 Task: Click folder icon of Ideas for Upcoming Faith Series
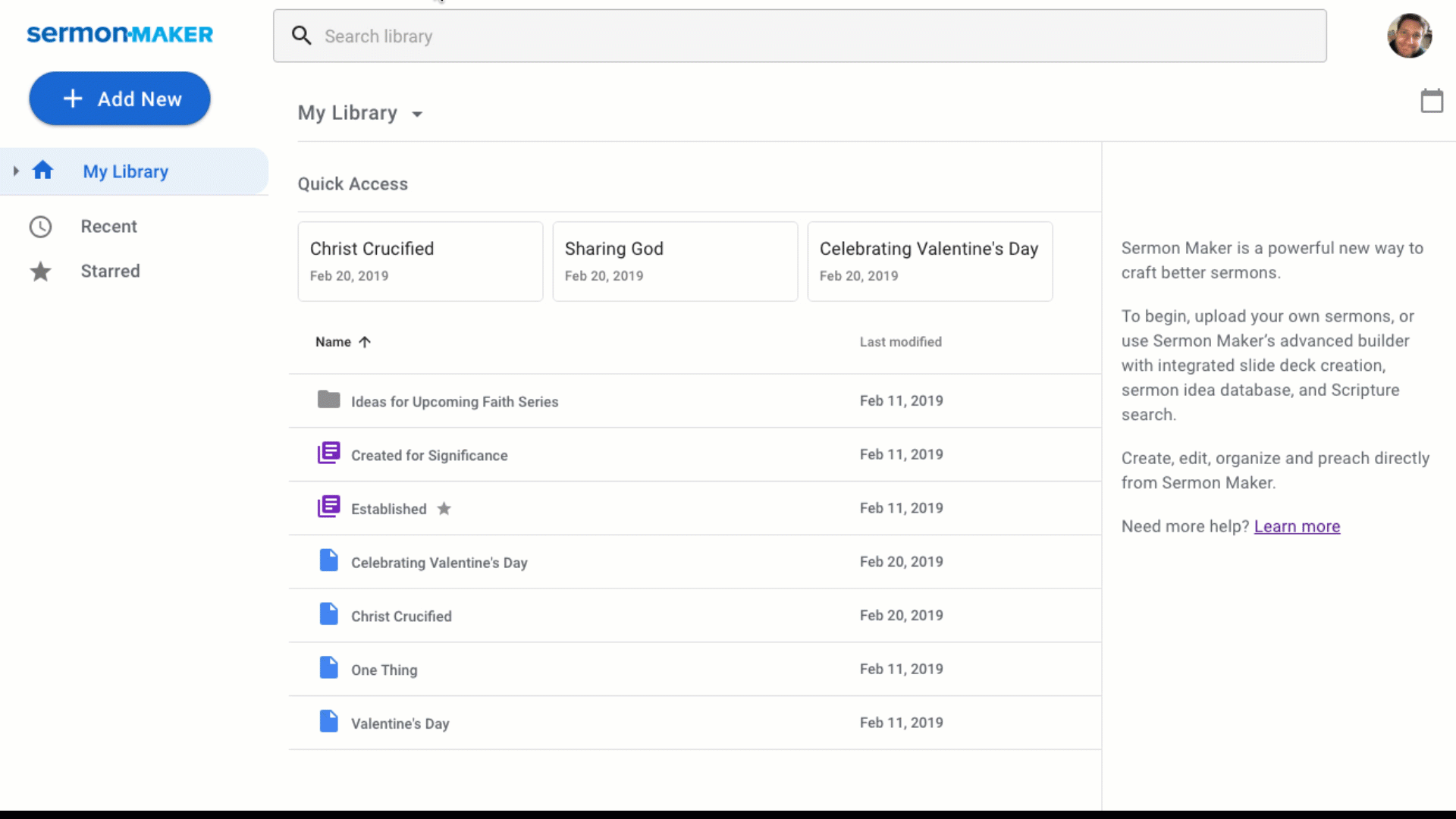coord(328,400)
